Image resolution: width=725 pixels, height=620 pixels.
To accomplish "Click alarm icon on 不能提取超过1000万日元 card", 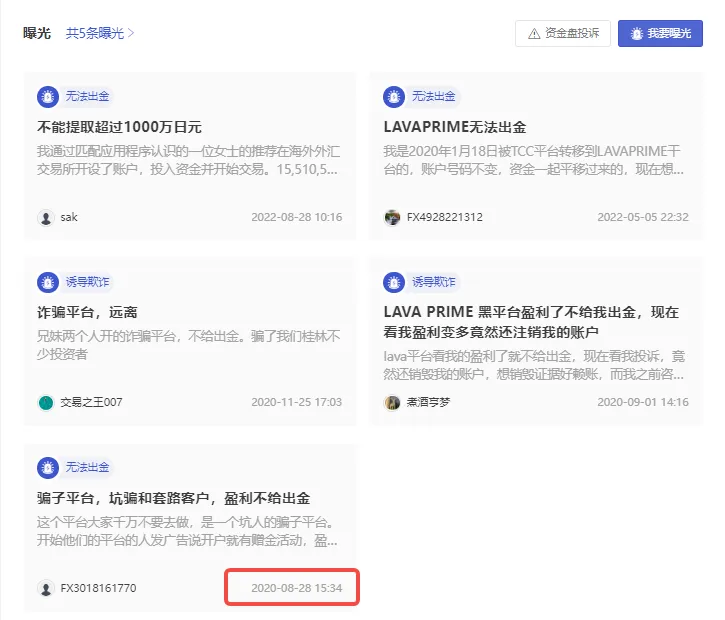I will (48, 97).
